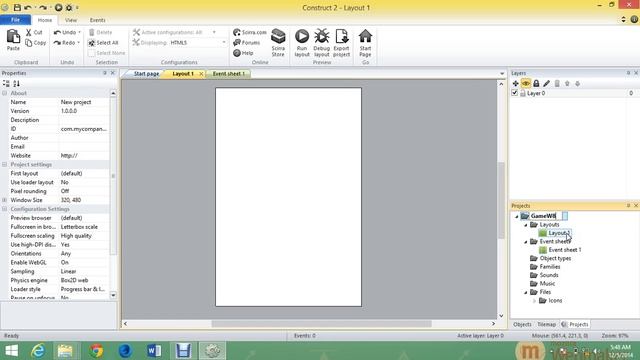Add a new layer with the plus icon
Viewport: 640px width, 360px height.
pos(516,84)
